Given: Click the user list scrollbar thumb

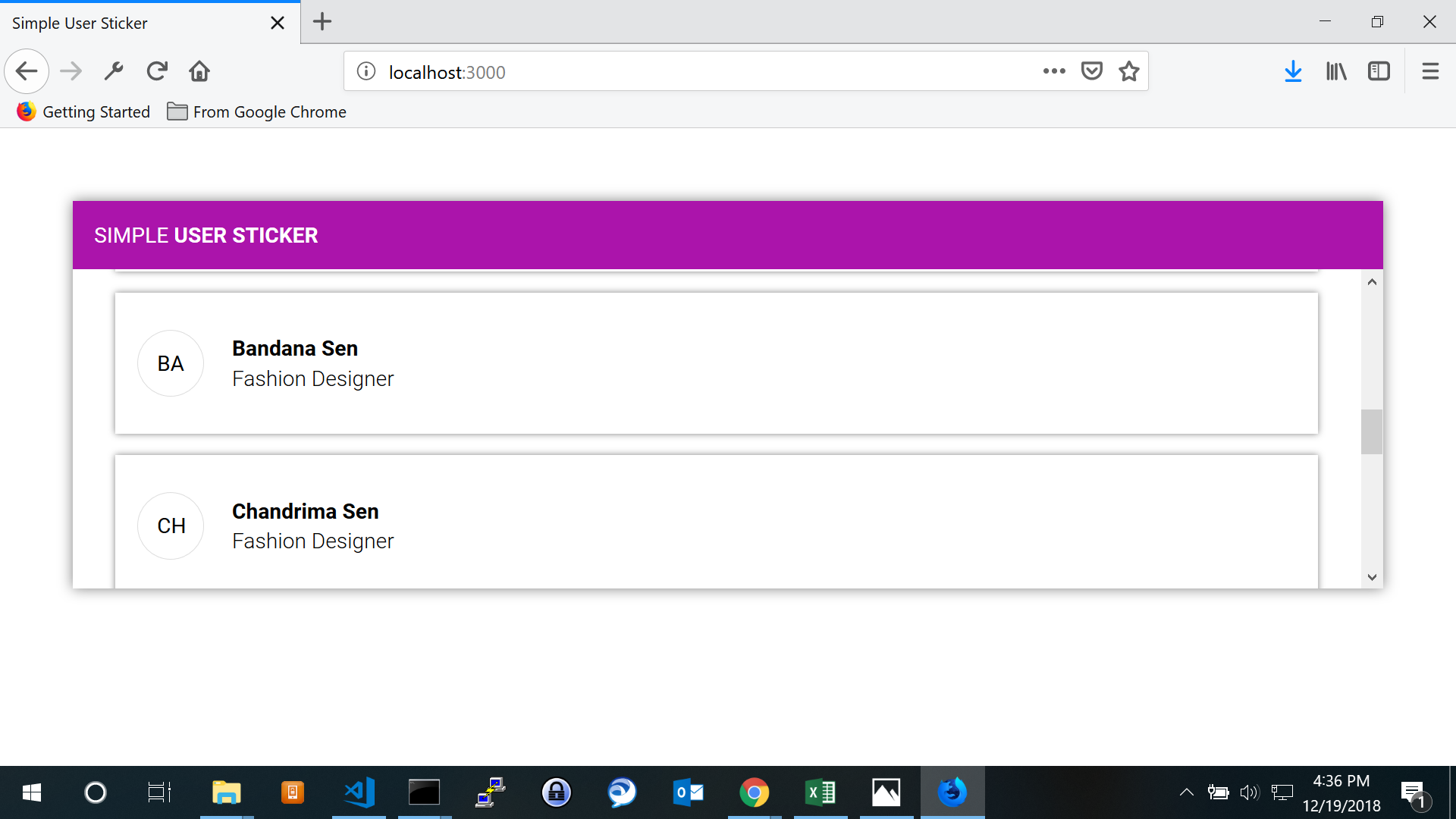Looking at the screenshot, I should point(1371,431).
